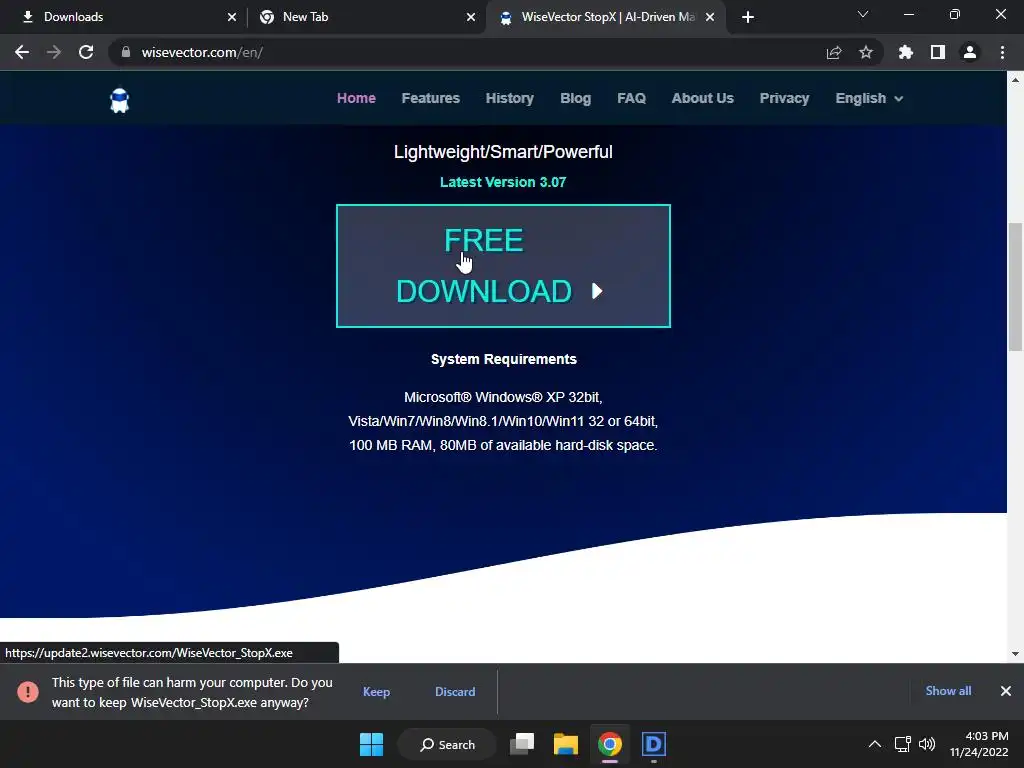Bookmark this page with star icon
The image size is (1024, 768).
coord(866,52)
